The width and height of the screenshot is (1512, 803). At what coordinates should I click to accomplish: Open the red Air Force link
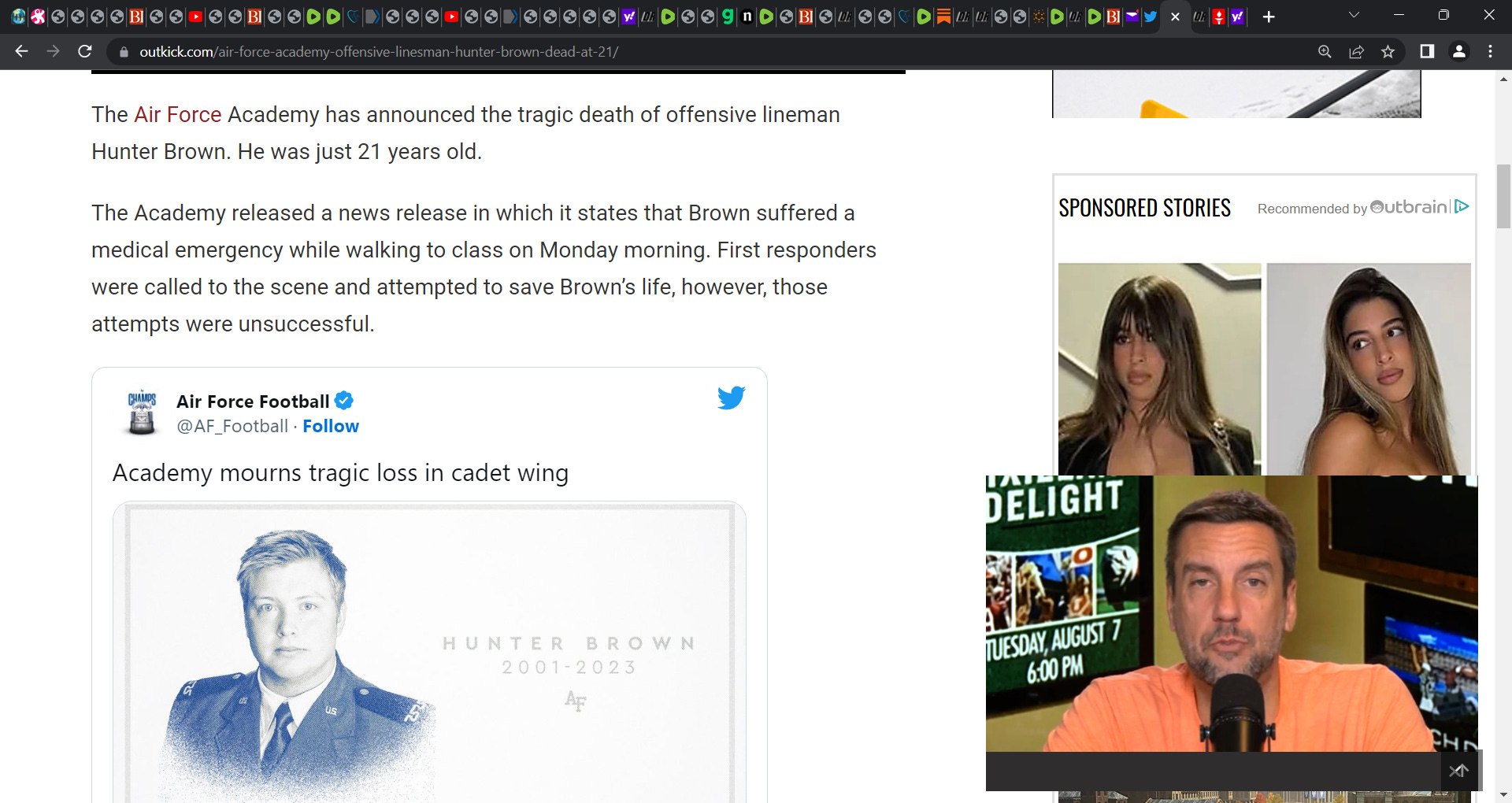[178, 115]
